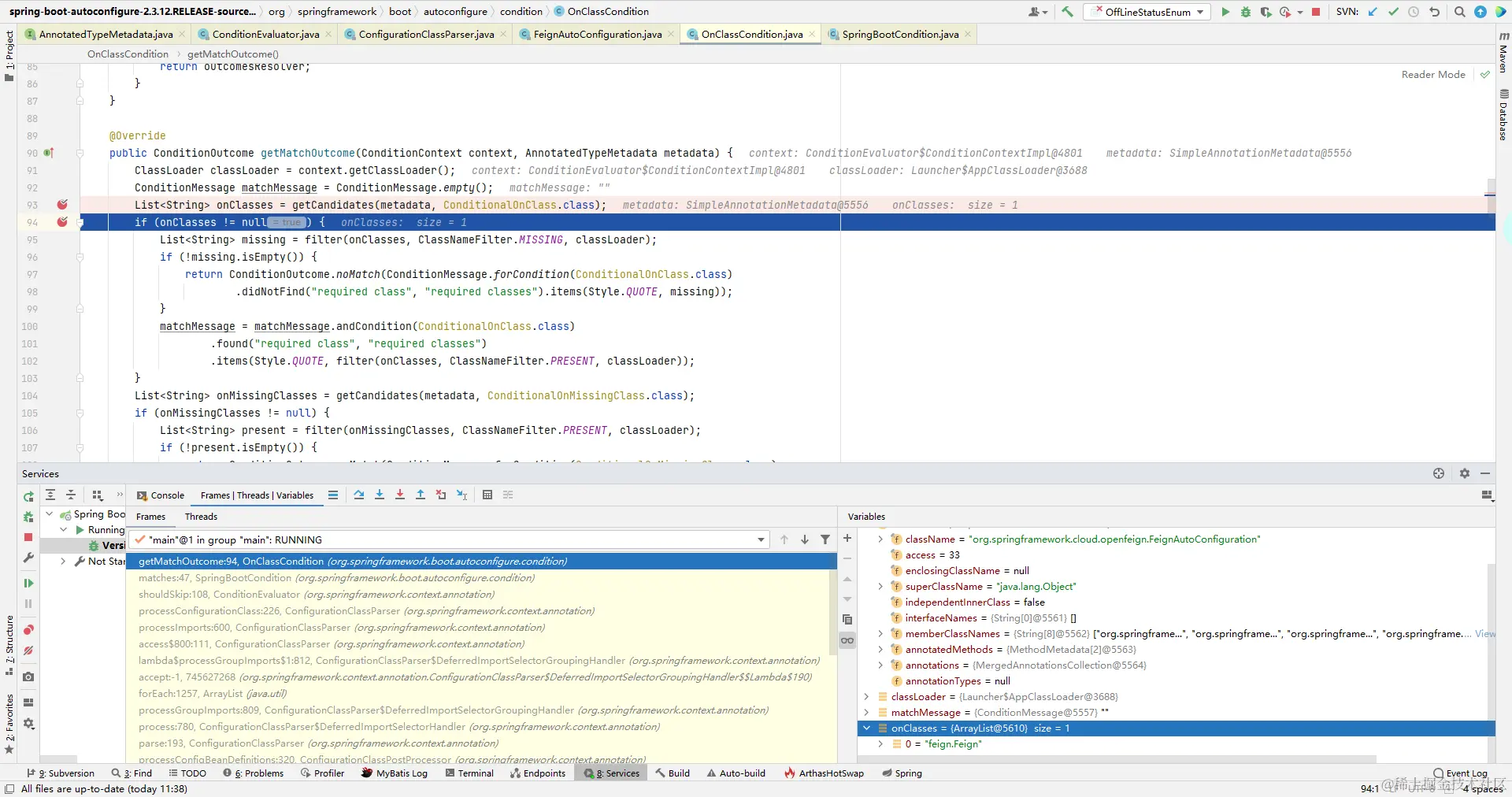Image resolution: width=1512 pixels, height=797 pixels.
Task: Stop the running process from top toolbar
Action: pyautogui.click(x=1316, y=12)
